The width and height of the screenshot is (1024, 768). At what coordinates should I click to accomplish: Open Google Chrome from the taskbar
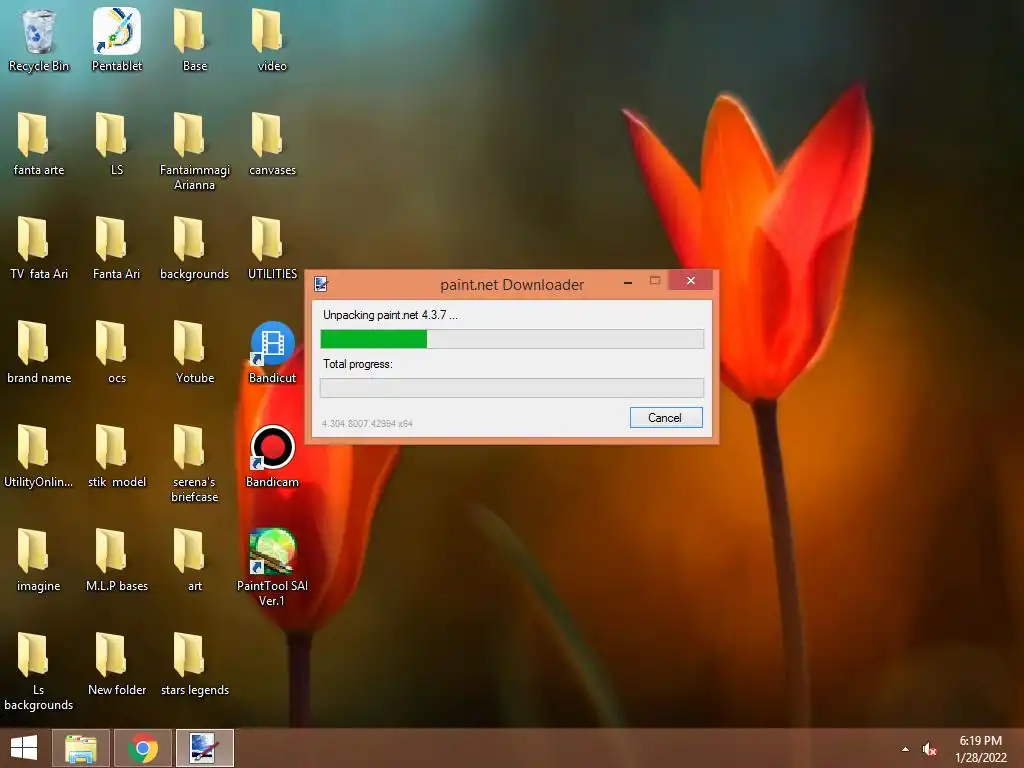tap(142, 748)
